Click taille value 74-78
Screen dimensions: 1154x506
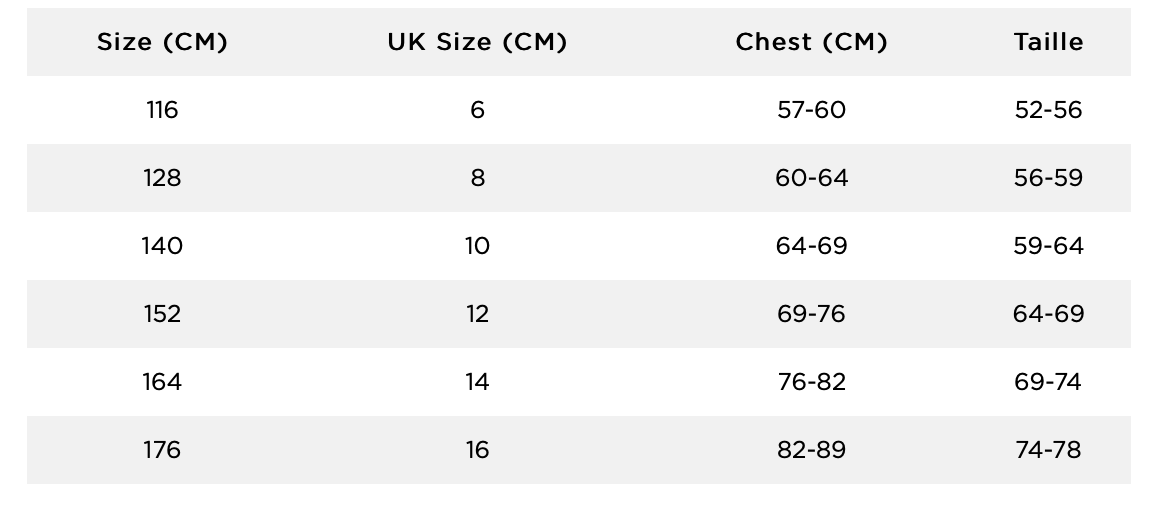pyautogui.click(x=1048, y=449)
